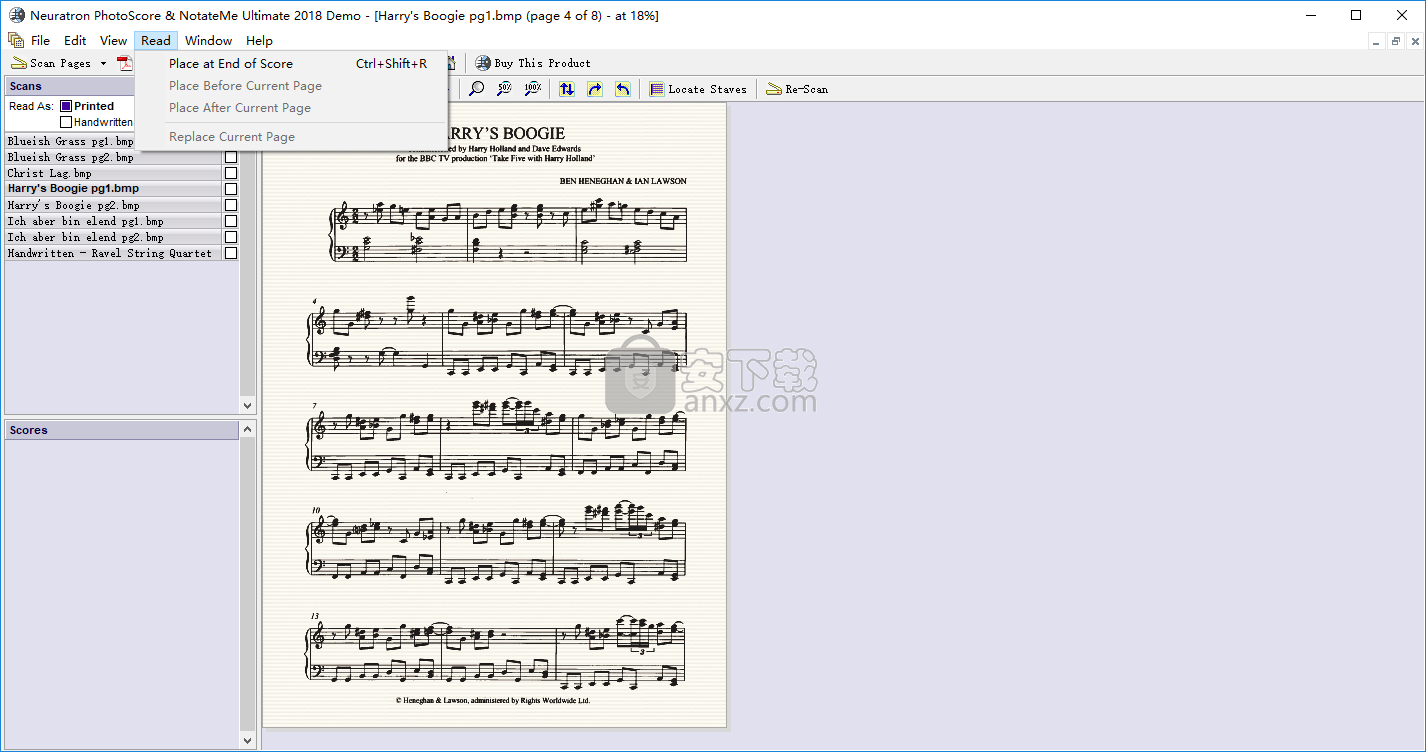The width and height of the screenshot is (1426, 752).
Task: Tick checkbox for Christ Lag.bmp
Action: pos(231,173)
